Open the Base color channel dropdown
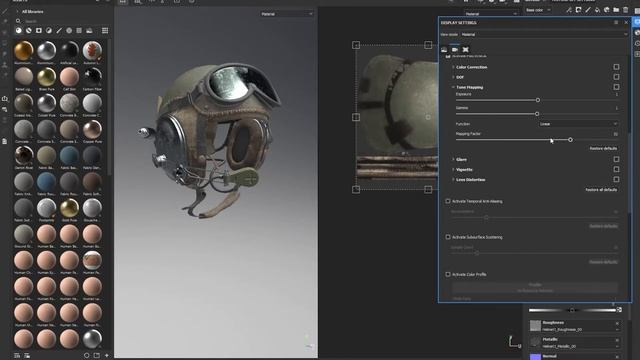The image size is (640, 360). [538, 10]
